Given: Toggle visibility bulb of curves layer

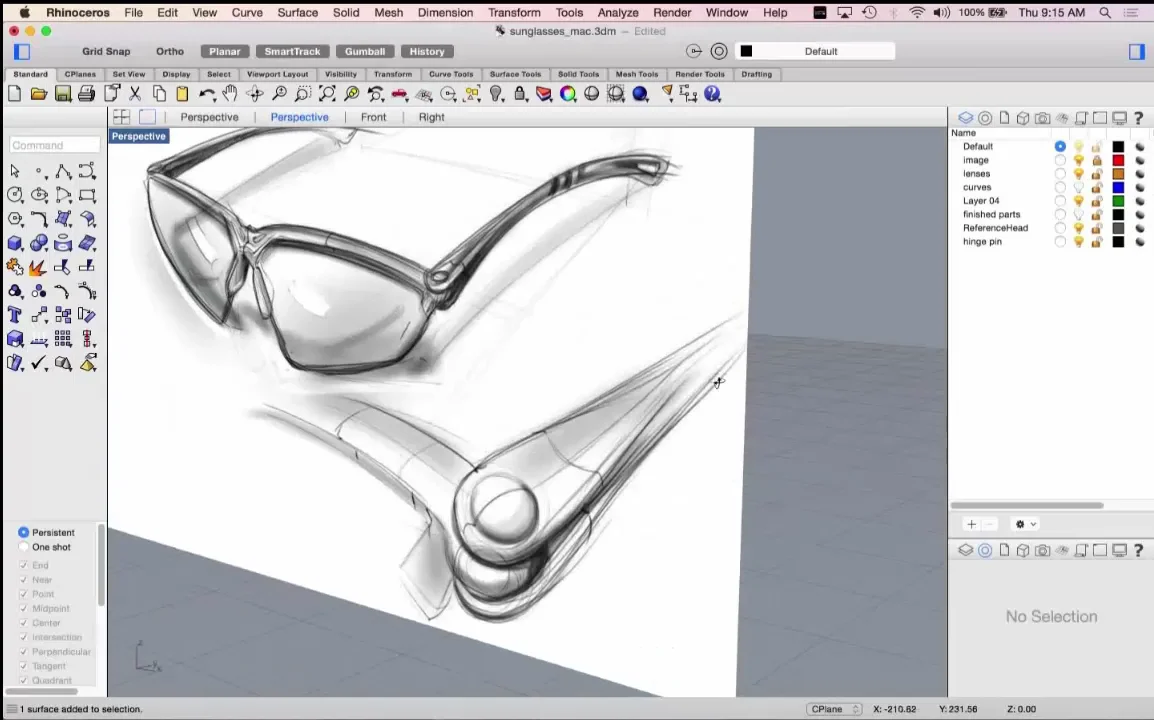Looking at the screenshot, I should coord(1078,187).
